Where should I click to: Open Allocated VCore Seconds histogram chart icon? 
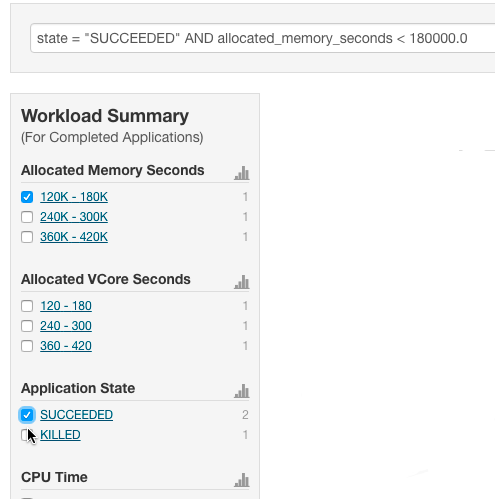pyautogui.click(x=242, y=282)
